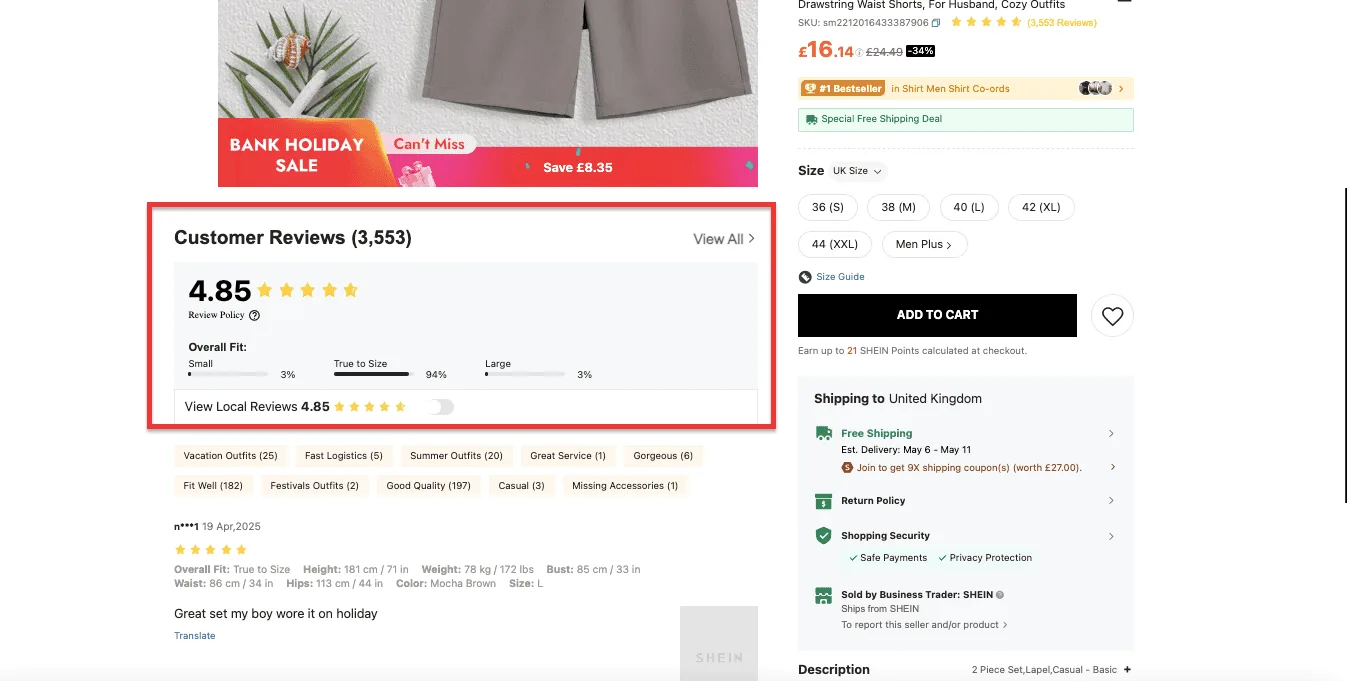The image size is (1347, 681).
Task: Click the shipping coupon S badge icon
Action: click(x=846, y=467)
